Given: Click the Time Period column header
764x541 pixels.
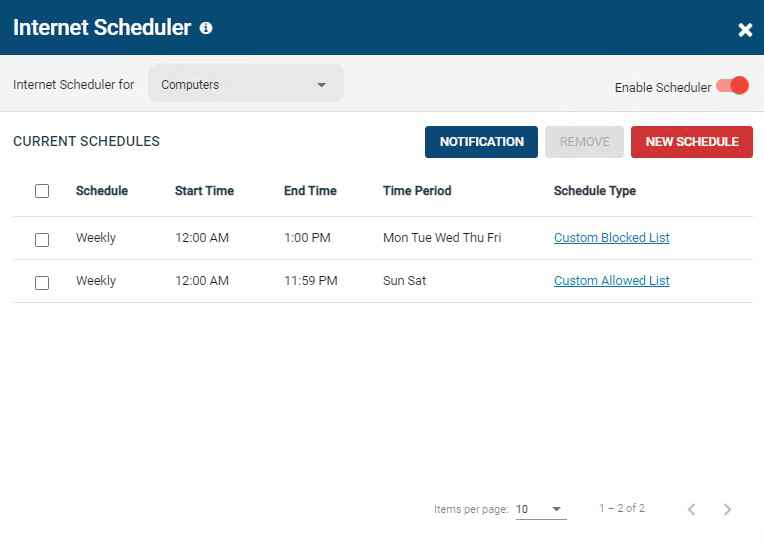Looking at the screenshot, I should [417, 191].
